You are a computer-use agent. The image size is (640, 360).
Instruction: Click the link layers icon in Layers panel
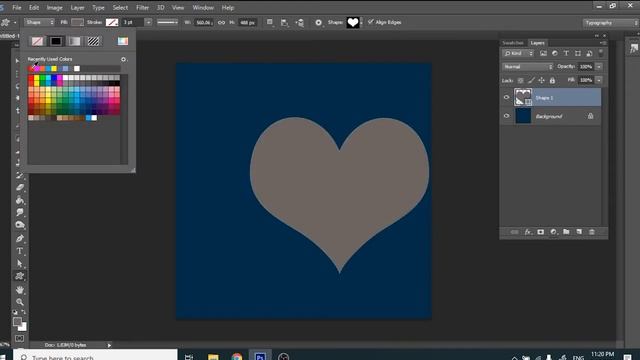pyautogui.click(x=514, y=232)
